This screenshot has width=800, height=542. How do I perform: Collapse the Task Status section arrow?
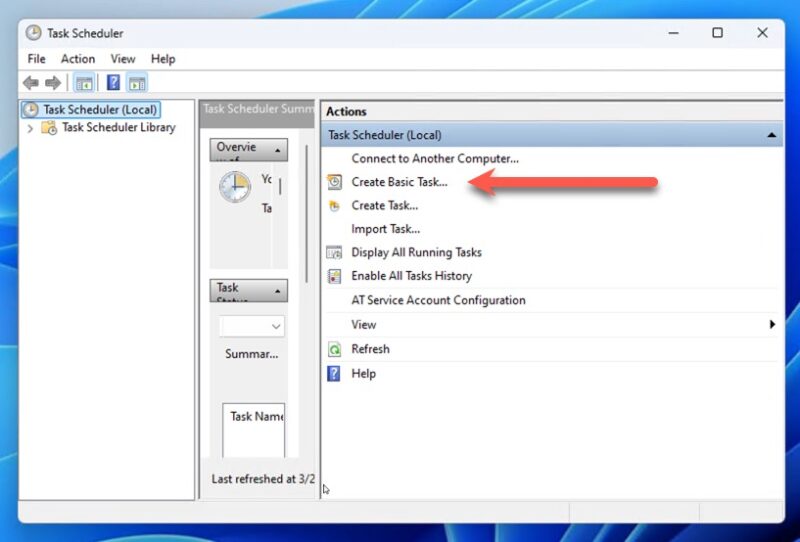278,291
